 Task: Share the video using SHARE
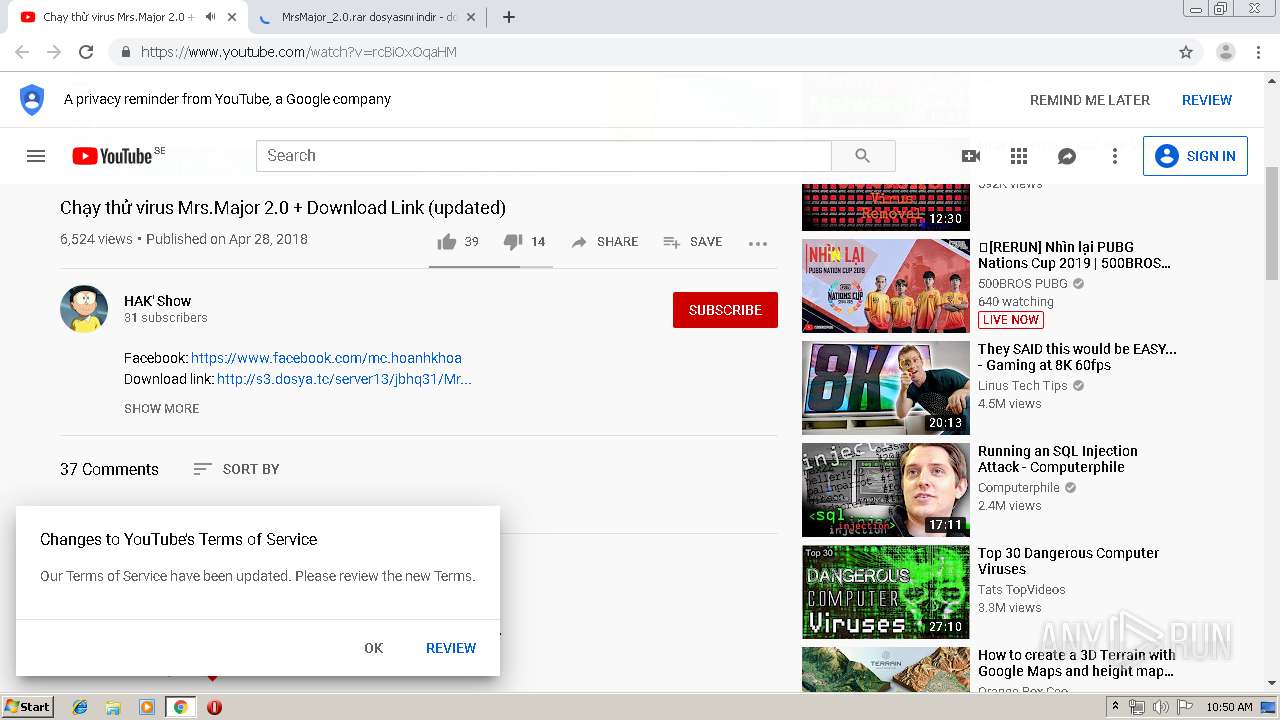(x=604, y=242)
